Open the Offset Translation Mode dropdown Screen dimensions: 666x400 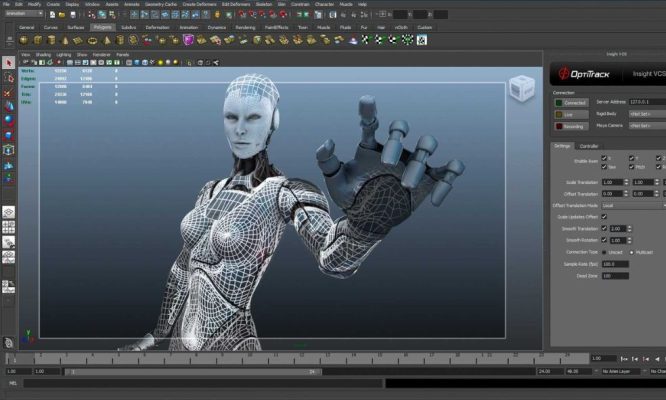634,205
